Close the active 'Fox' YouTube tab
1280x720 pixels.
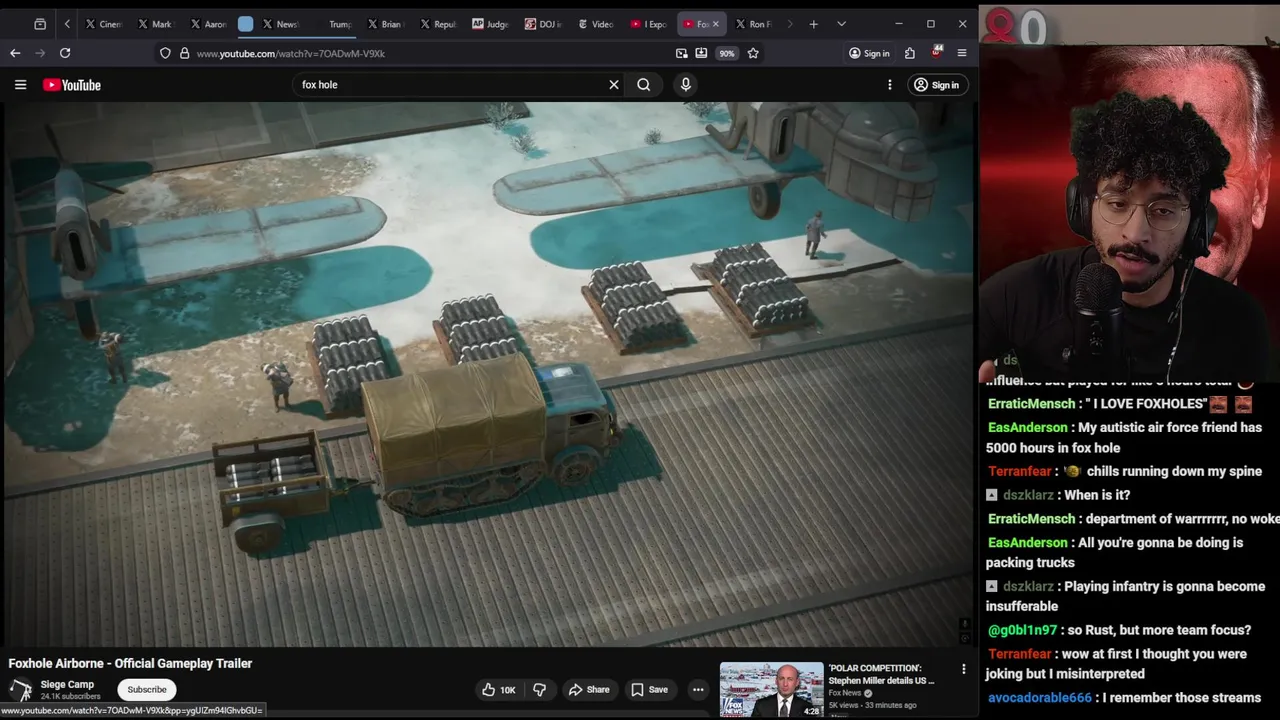[715, 24]
